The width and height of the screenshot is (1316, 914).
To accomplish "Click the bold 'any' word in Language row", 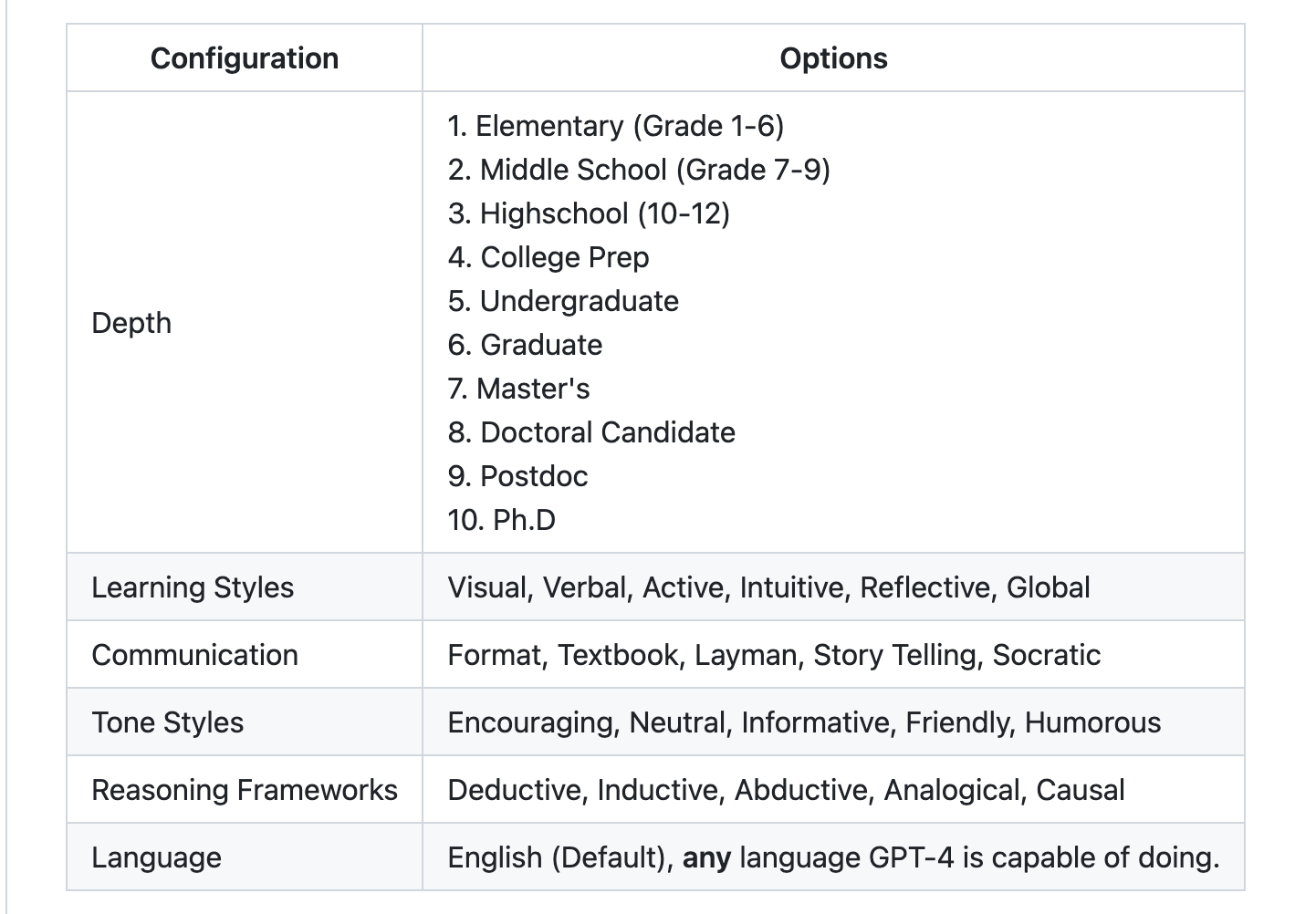I will click(706, 857).
